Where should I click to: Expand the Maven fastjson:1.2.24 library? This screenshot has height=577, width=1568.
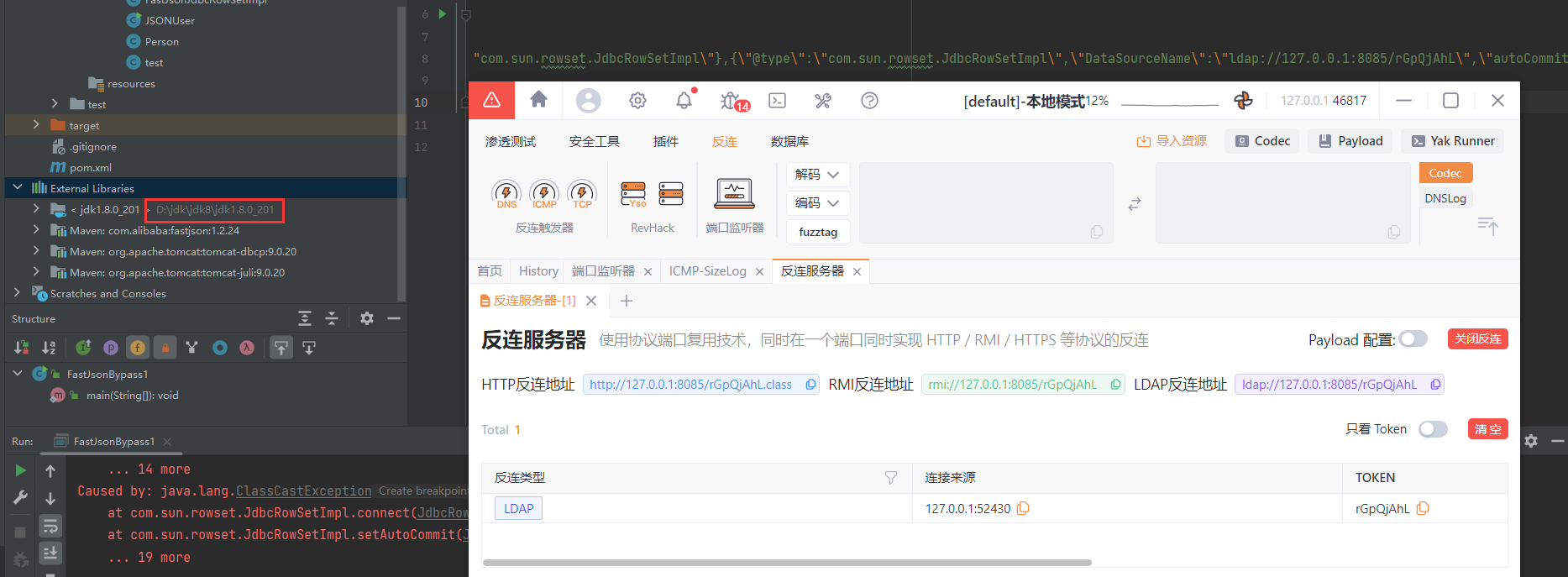pos(36,229)
